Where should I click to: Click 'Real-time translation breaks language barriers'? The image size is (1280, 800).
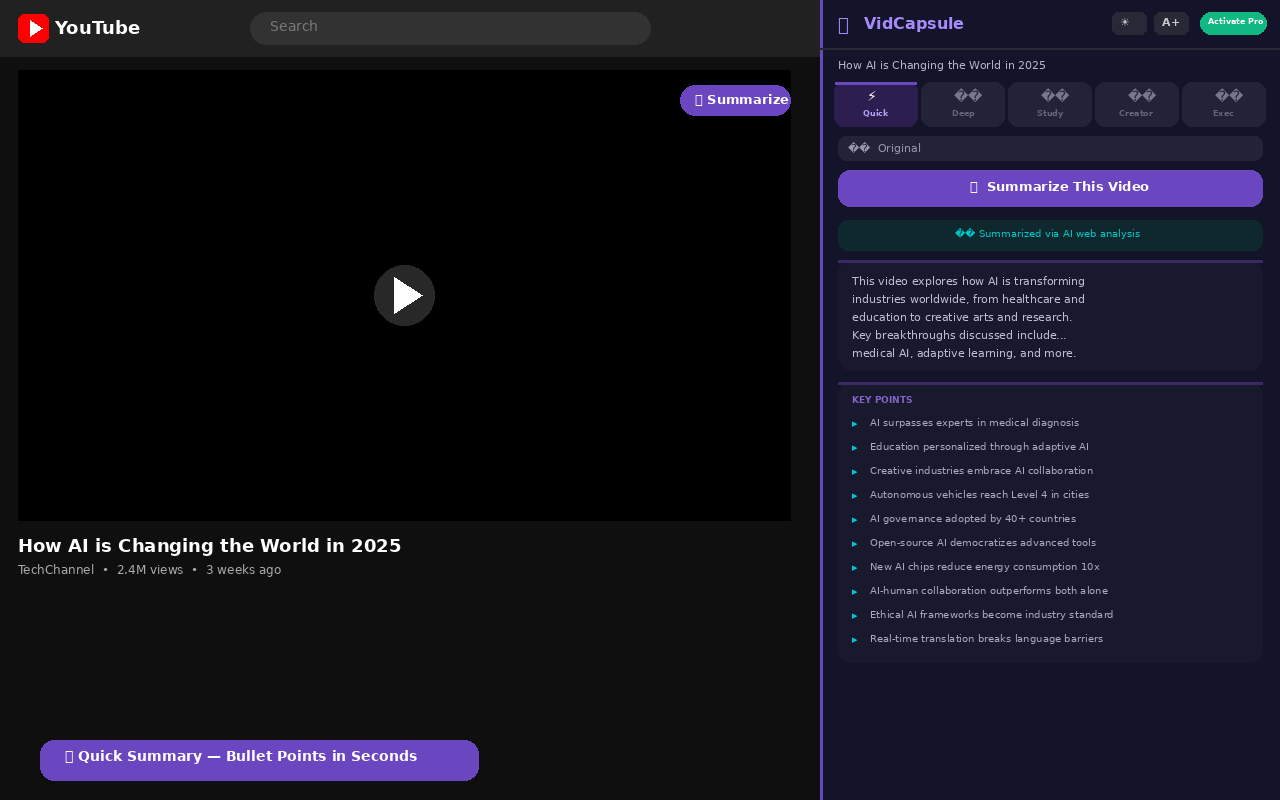pos(986,639)
